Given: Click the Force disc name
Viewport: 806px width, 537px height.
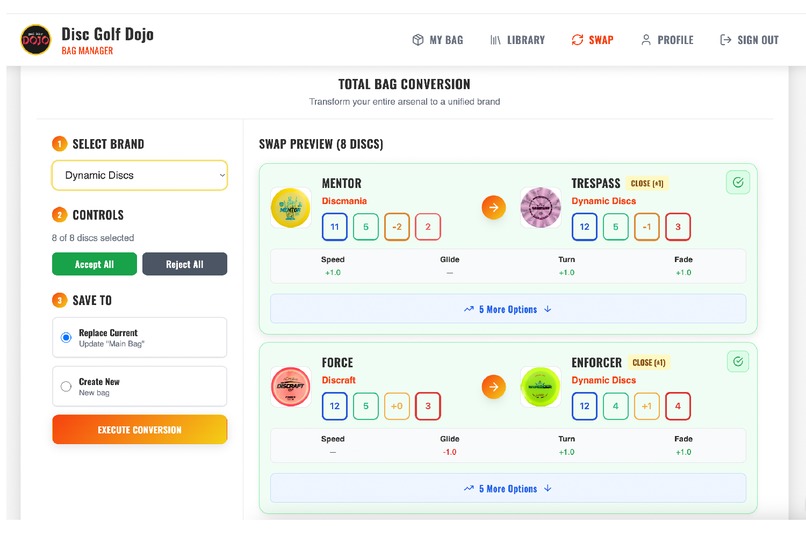Looking at the screenshot, I should pos(337,363).
